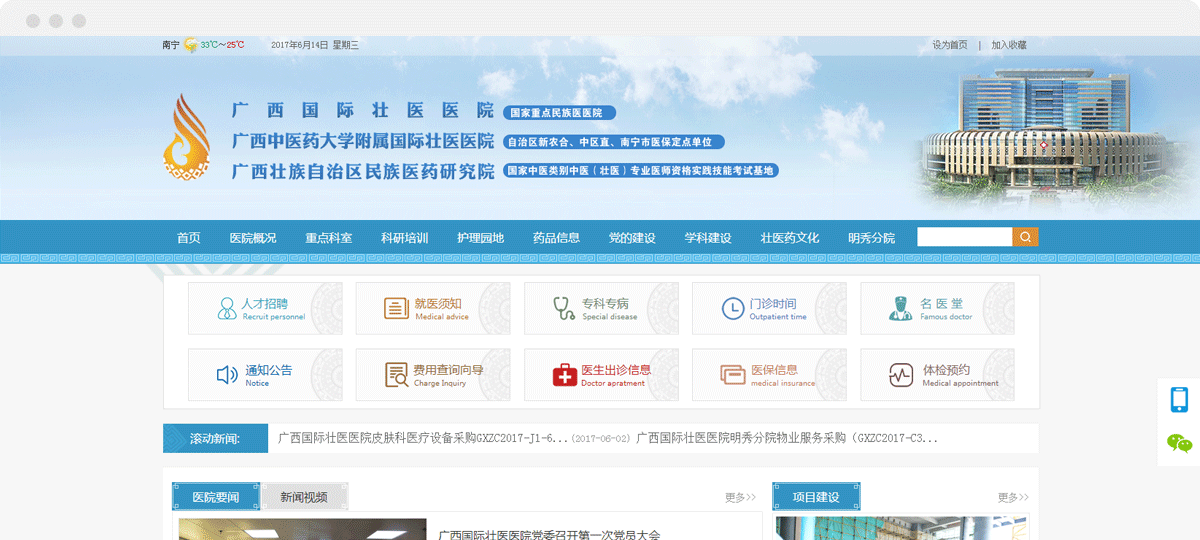The height and width of the screenshot is (540, 1200).
Task: Open scrolling news 明秀分院物业服务采购 item
Action: point(788,438)
